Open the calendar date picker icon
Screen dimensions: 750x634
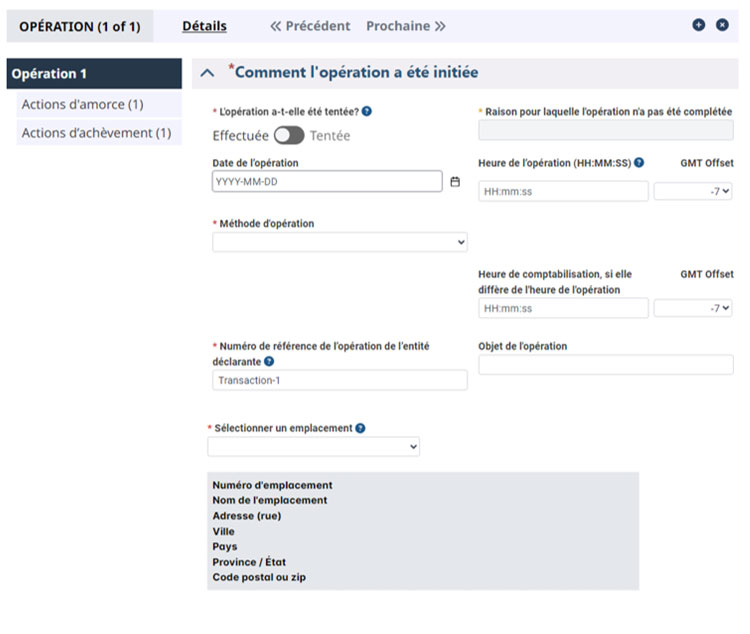pos(455,182)
